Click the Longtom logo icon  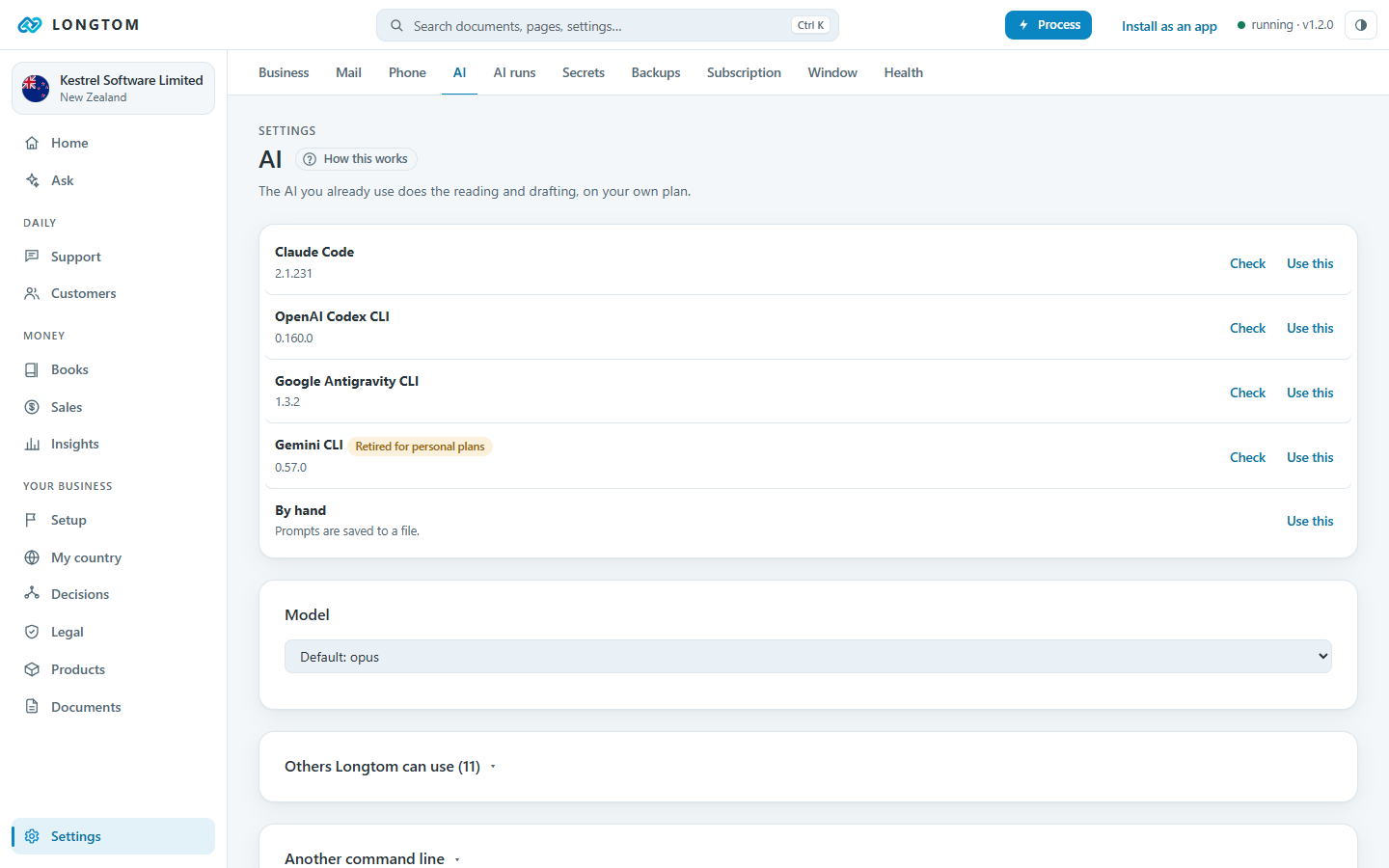30,25
